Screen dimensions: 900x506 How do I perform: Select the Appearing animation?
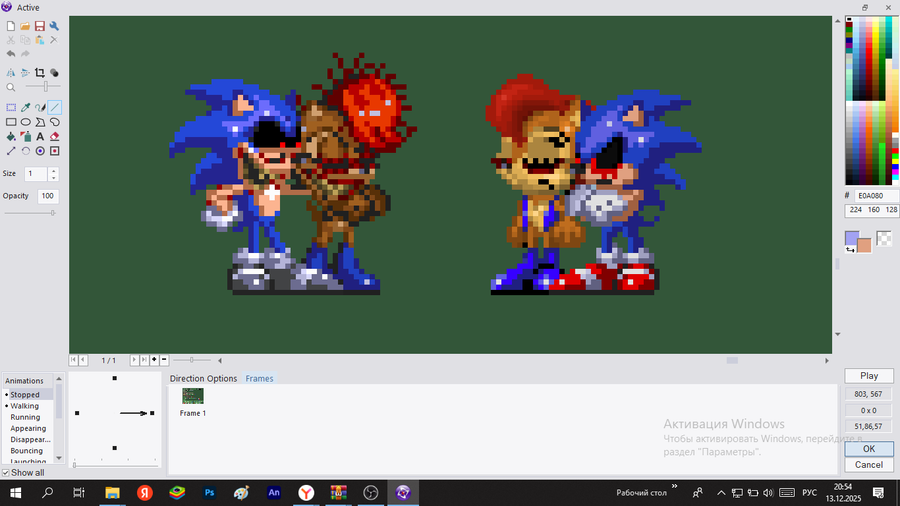28,429
